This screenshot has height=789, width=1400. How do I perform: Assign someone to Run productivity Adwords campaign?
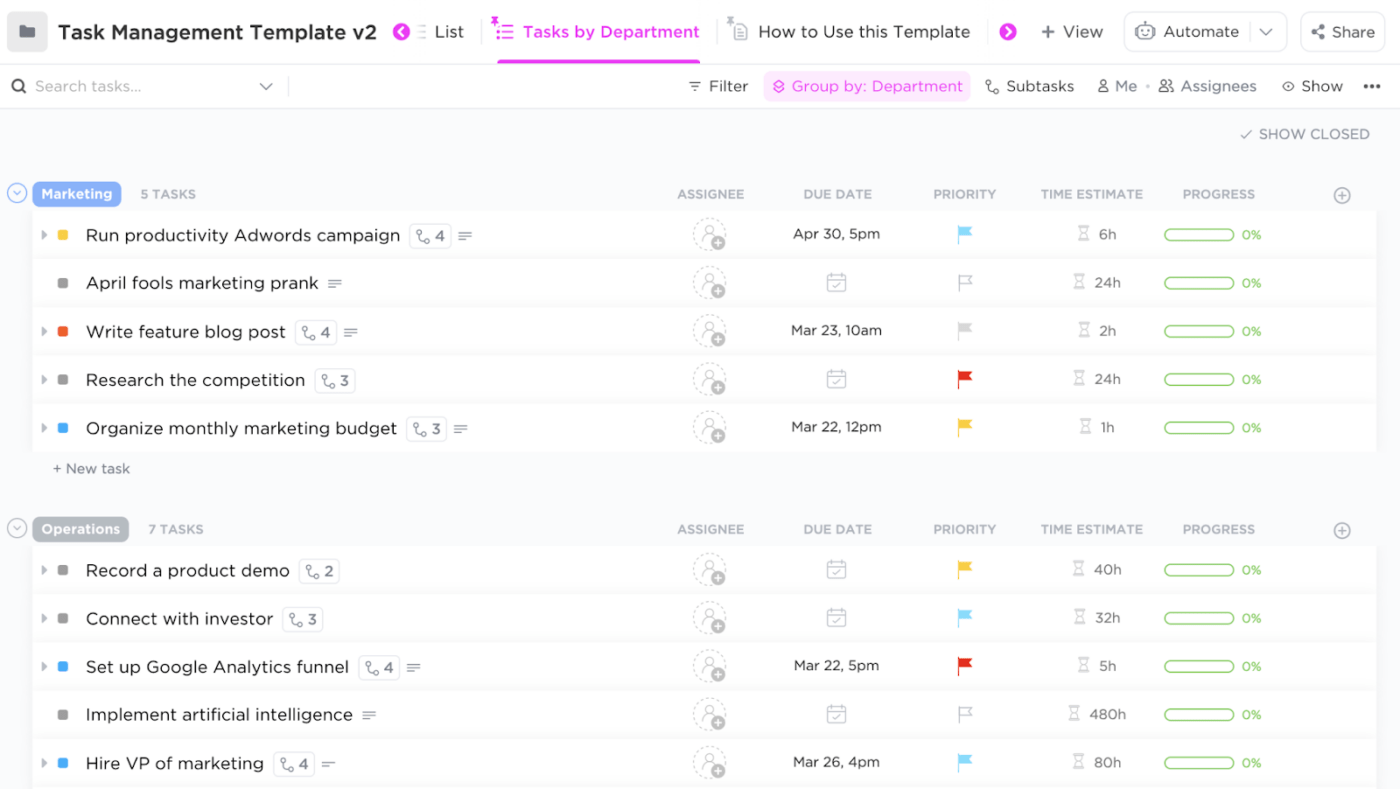[710, 235]
